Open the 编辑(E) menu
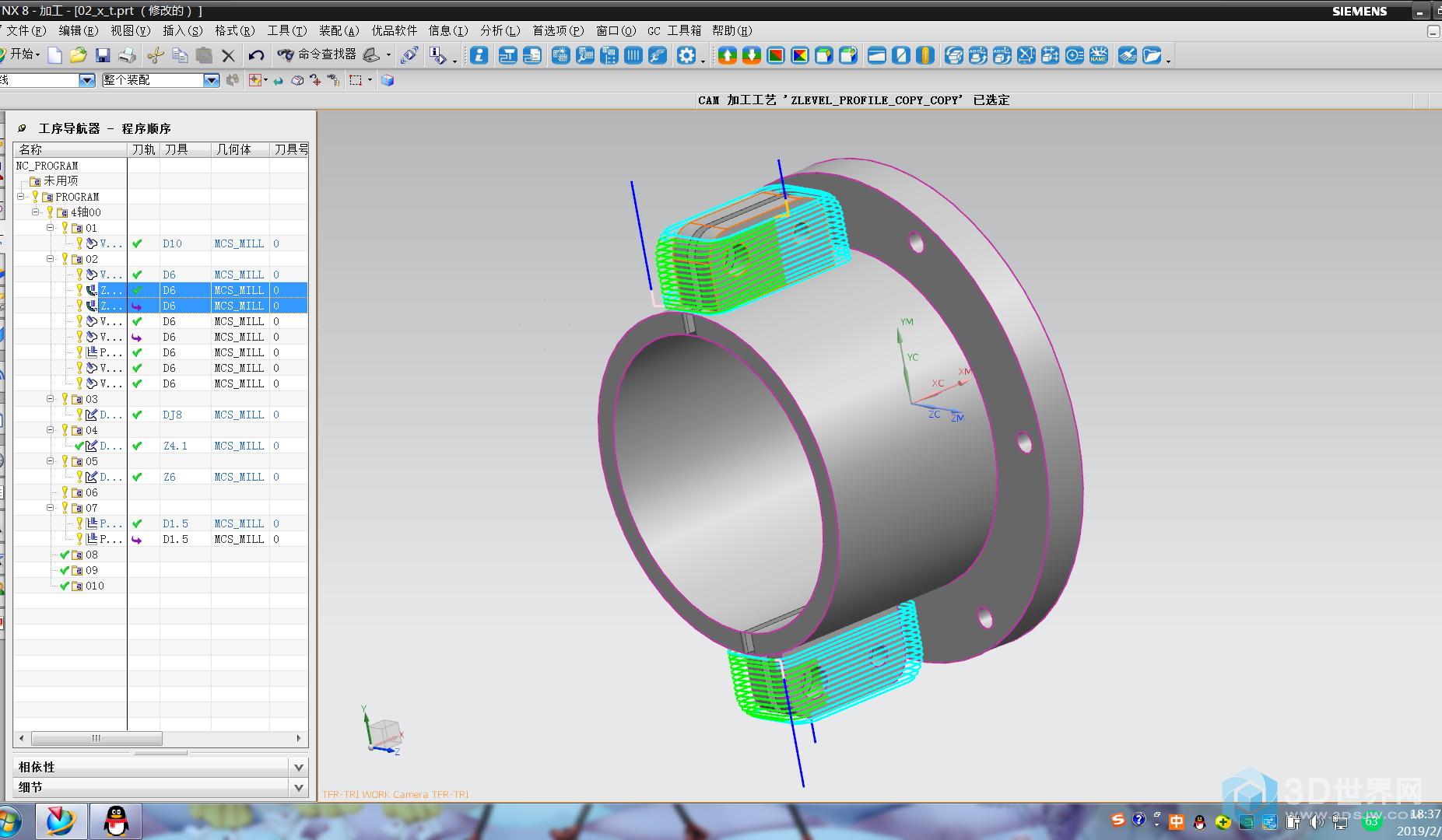1442x840 pixels. point(79,30)
